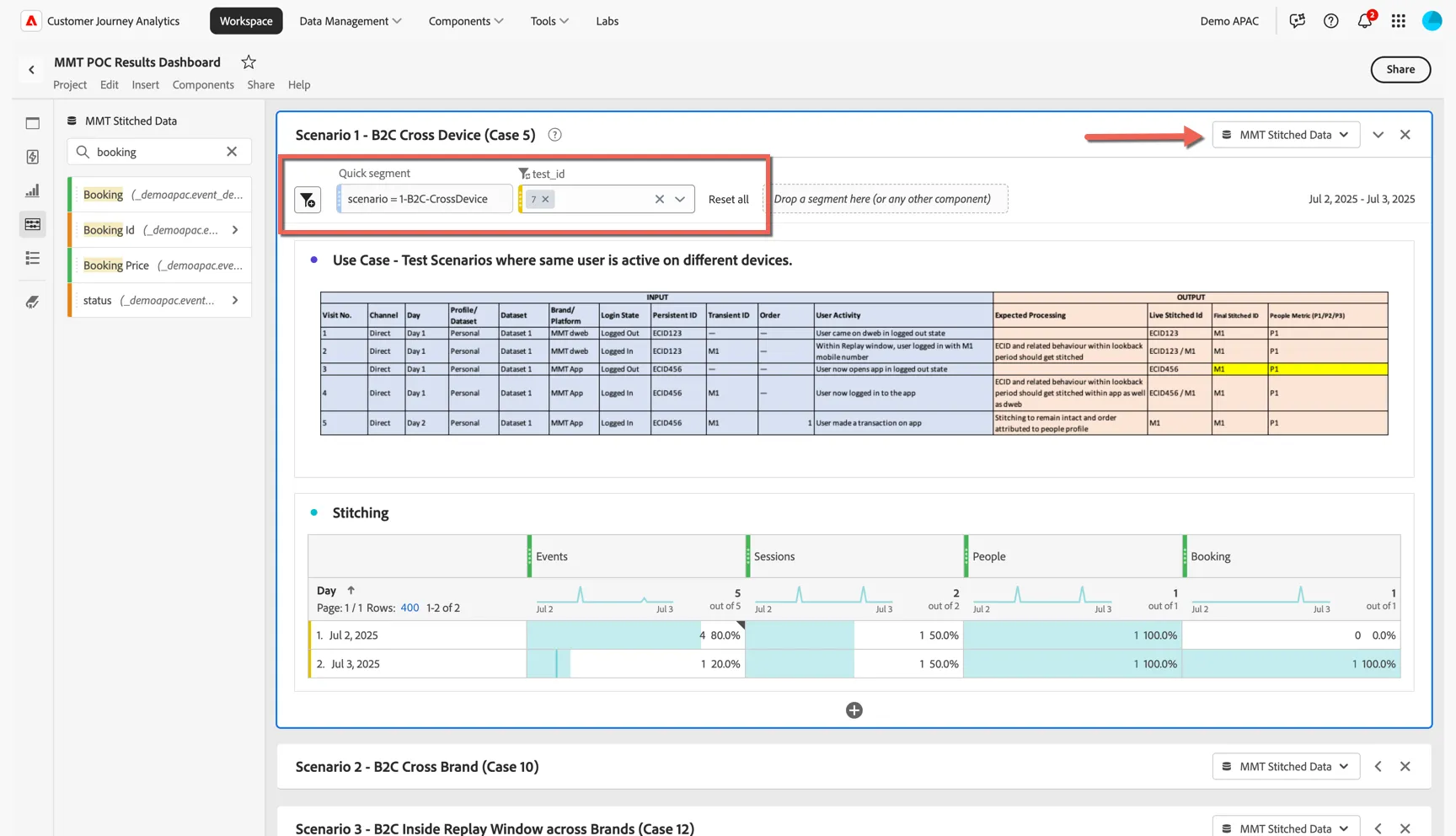This screenshot has width=1456, height=836.
Task: Collapse the Scenario 1 panel chevron
Action: point(1378,135)
